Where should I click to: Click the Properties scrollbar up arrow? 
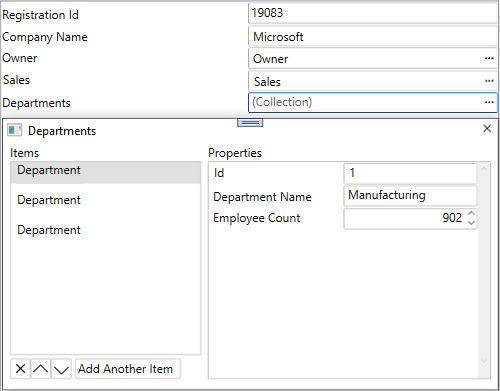click(484, 169)
